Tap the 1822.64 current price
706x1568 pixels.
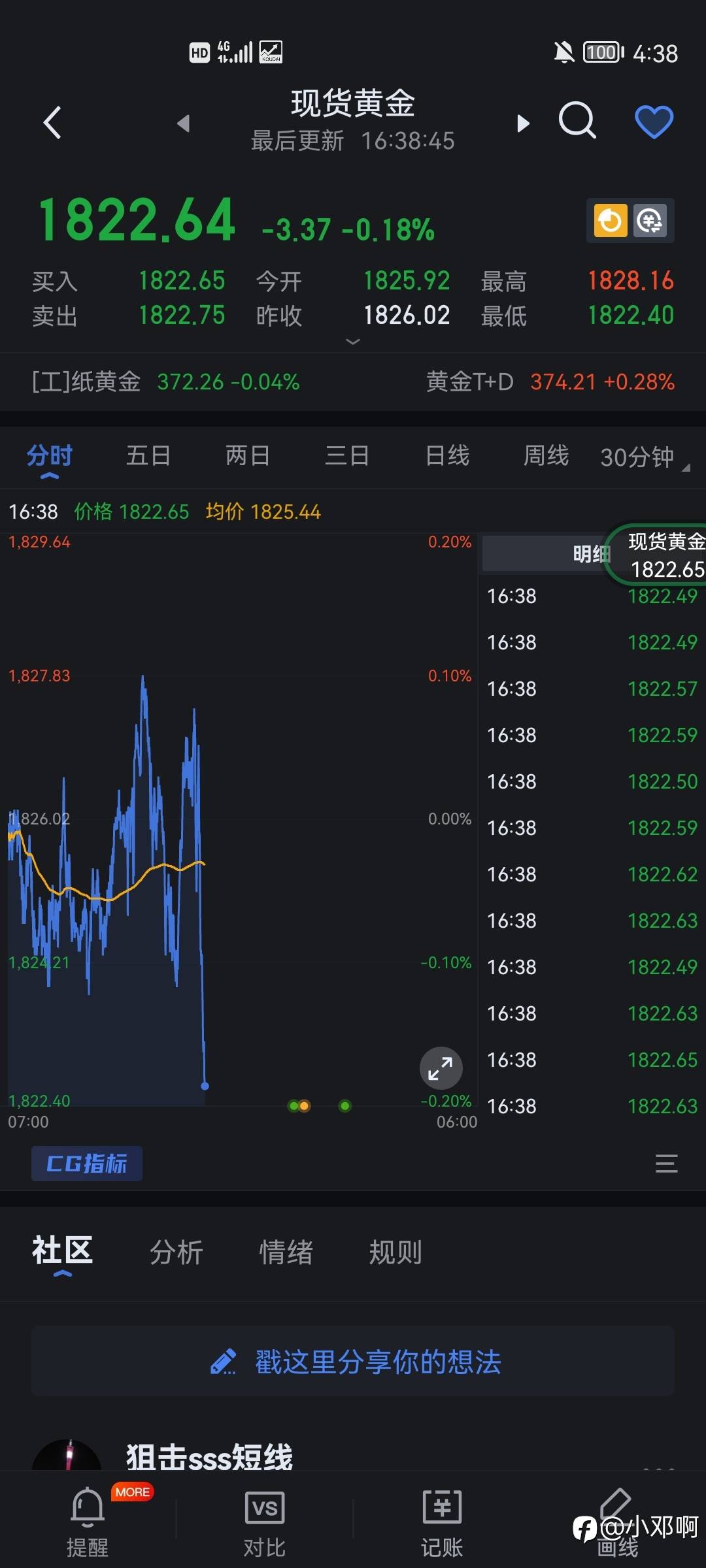[x=136, y=220]
